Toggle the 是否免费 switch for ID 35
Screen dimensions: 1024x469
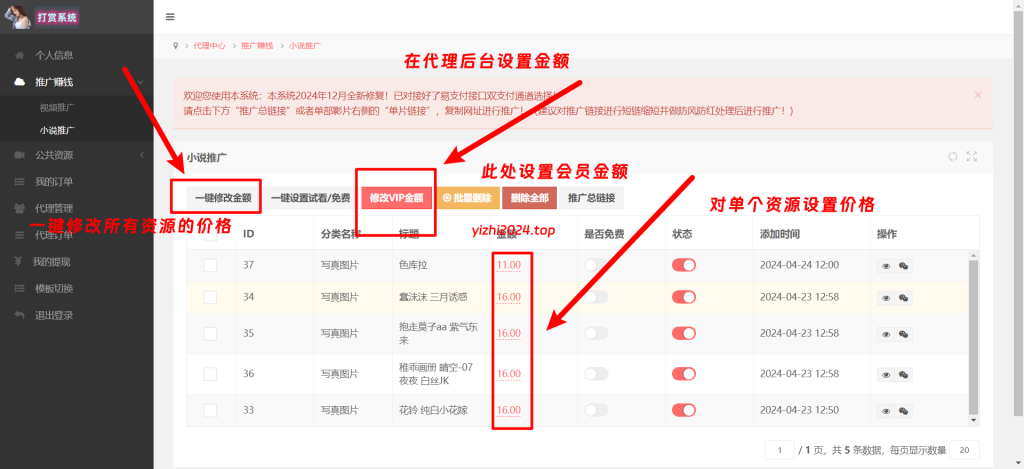tap(596, 332)
